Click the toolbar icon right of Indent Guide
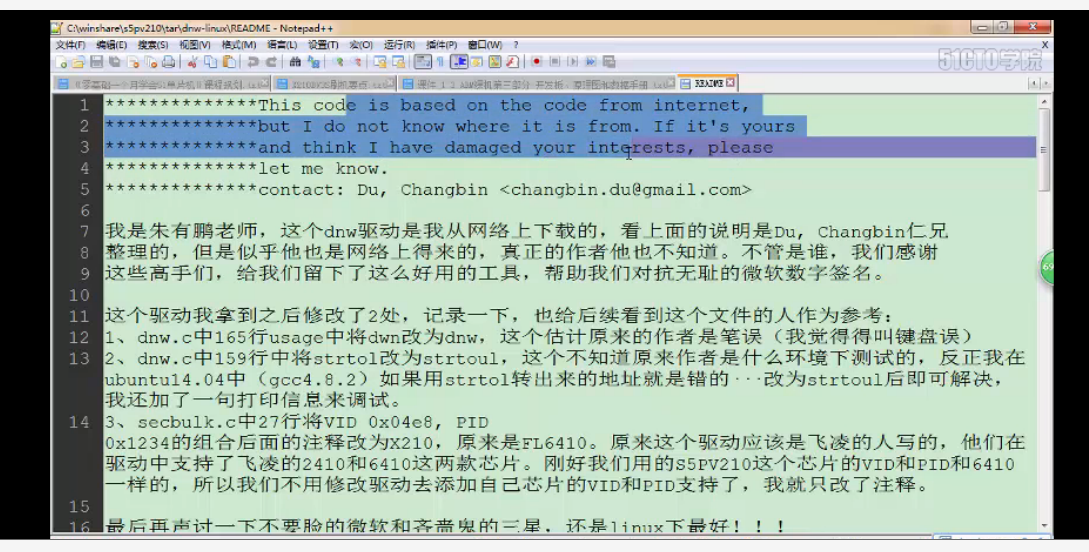 [476, 62]
